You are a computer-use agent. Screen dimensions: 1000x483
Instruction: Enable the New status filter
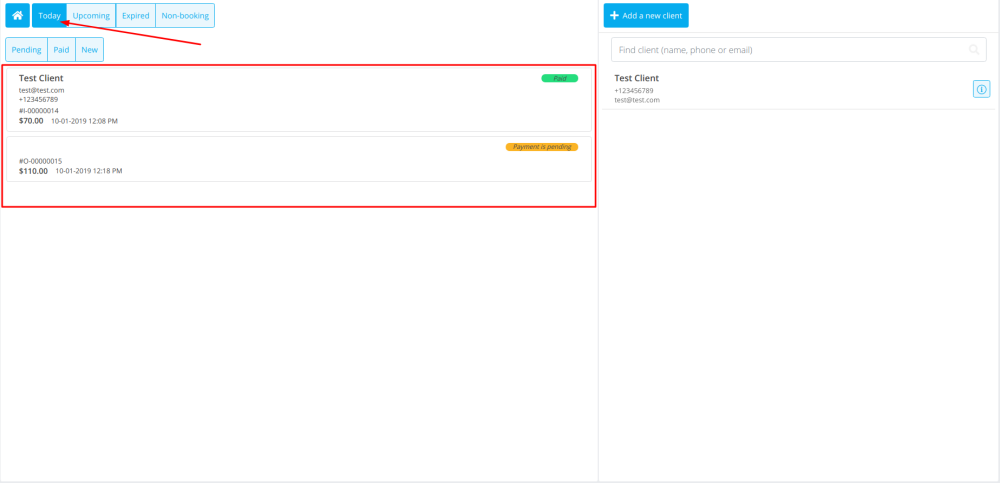pos(89,50)
